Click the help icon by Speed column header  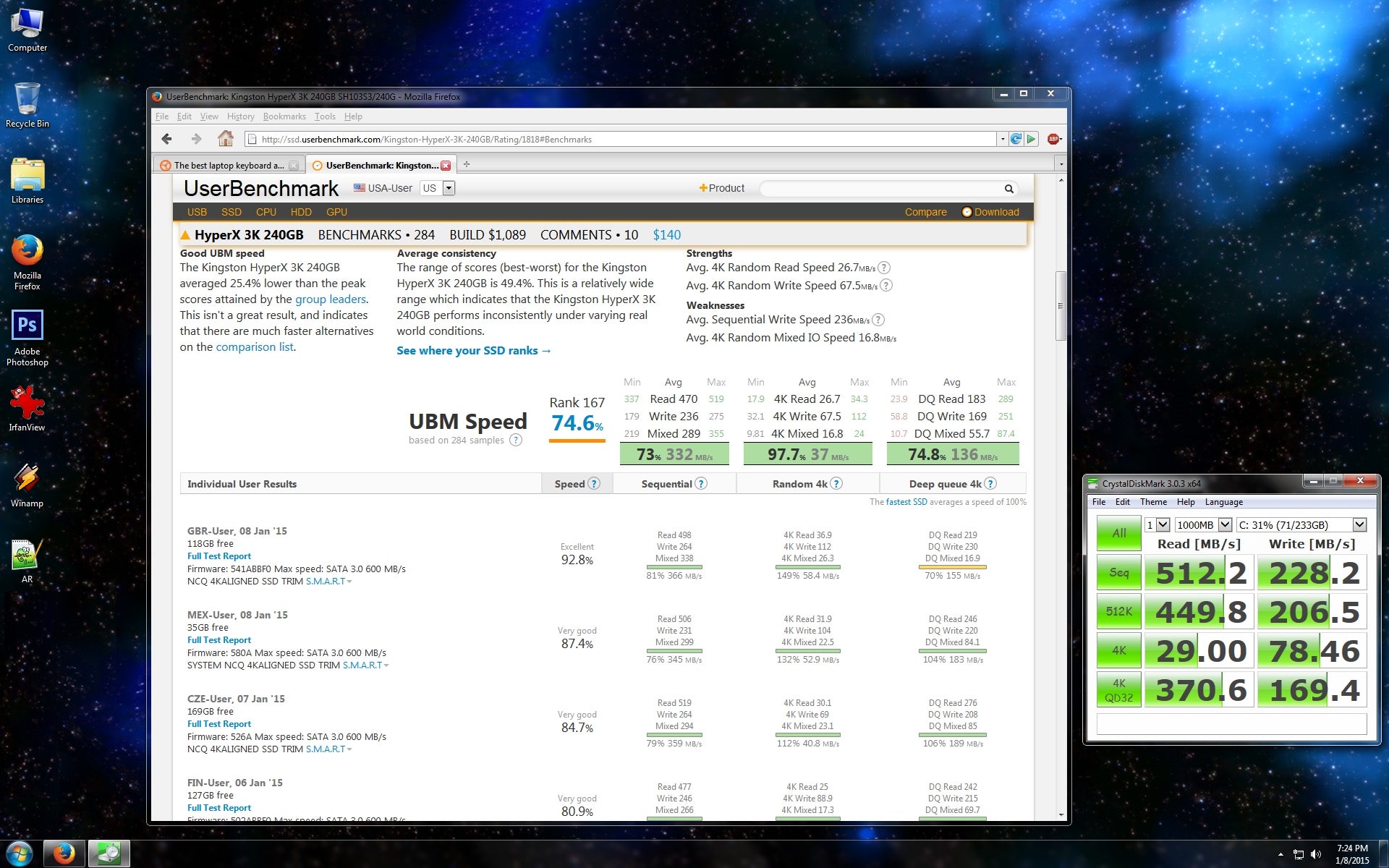tap(594, 484)
